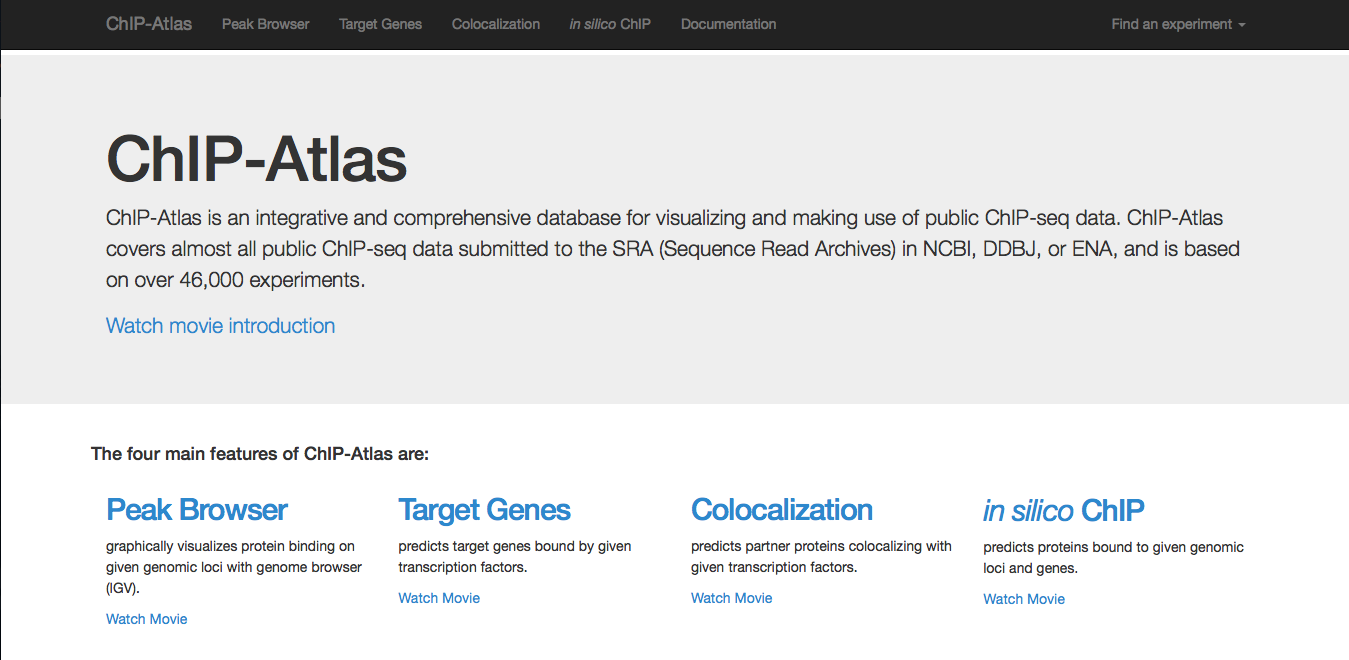The width and height of the screenshot is (1349, 660).
Task: Expand the Find an experiment dropdown
Action: coord(1178,24)
